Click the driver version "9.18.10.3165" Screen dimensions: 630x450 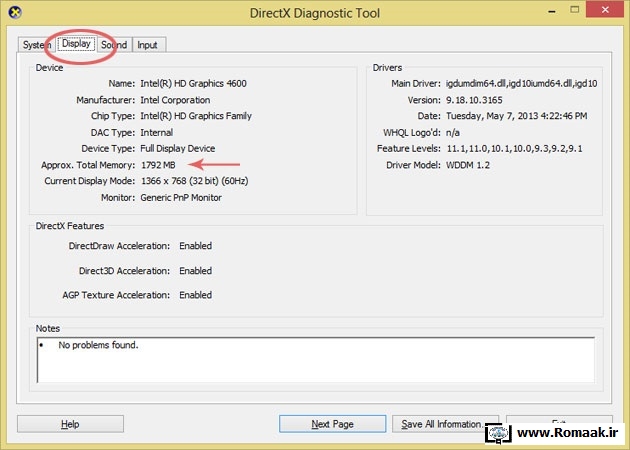474,100
